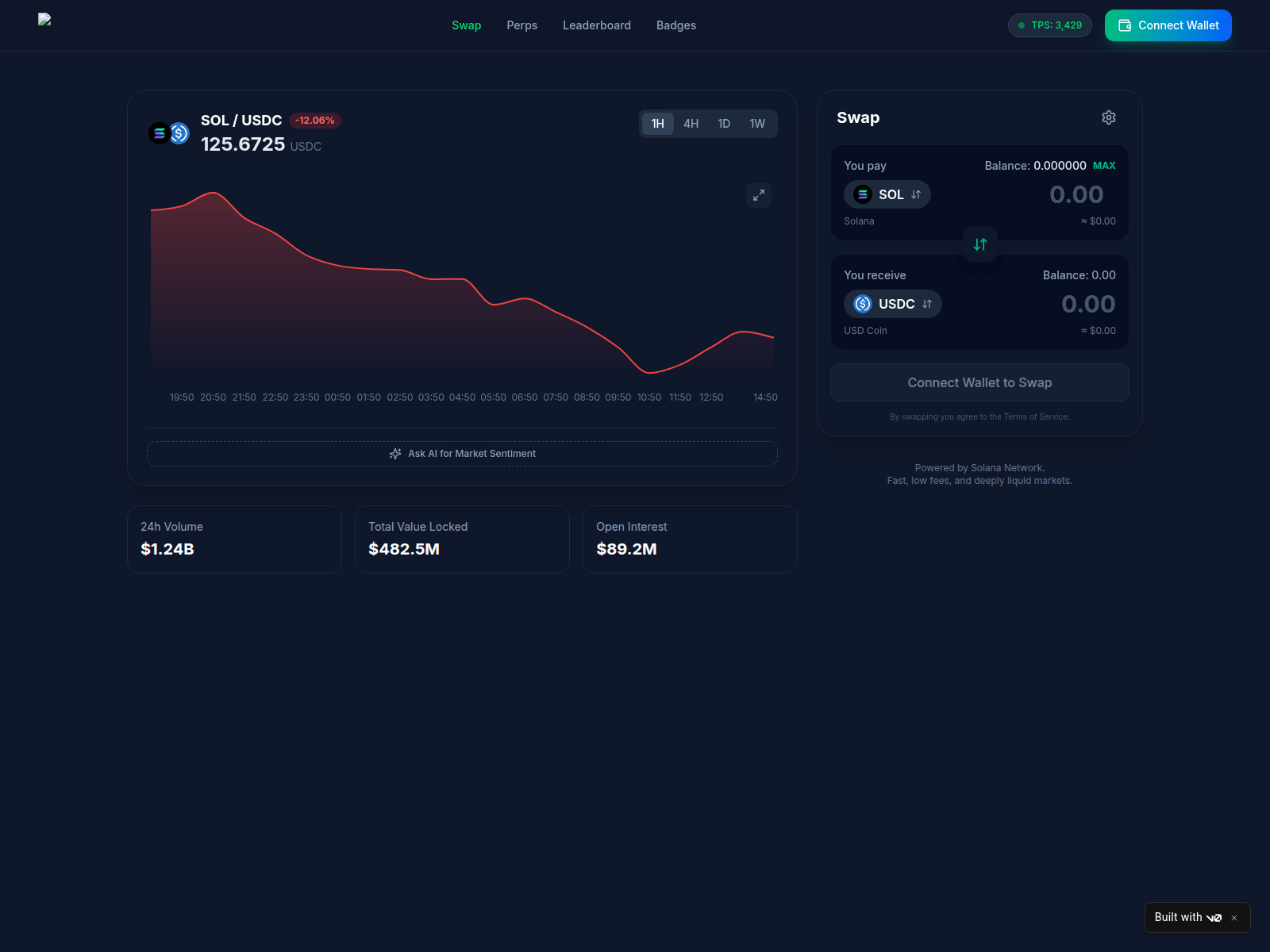The width and height of the screenshot is (1270, 952).
Task: Click the Ask AI for Market Sentiment button
Action: pyautogui.click(x=462, y=454)
